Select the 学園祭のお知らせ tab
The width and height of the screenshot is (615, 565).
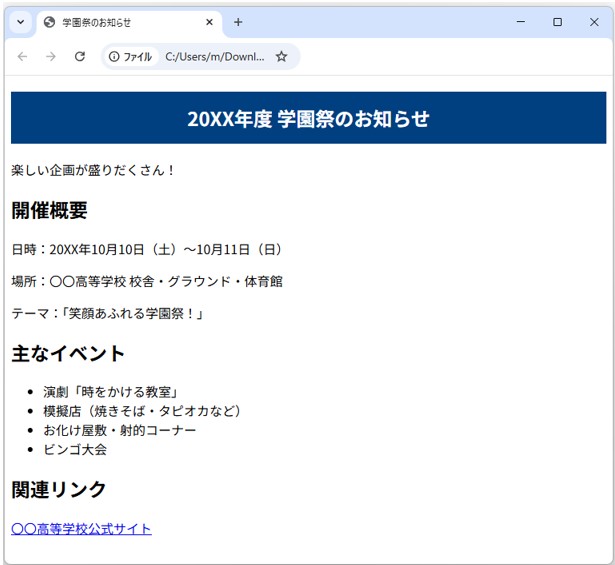click(x=129, y=23)
